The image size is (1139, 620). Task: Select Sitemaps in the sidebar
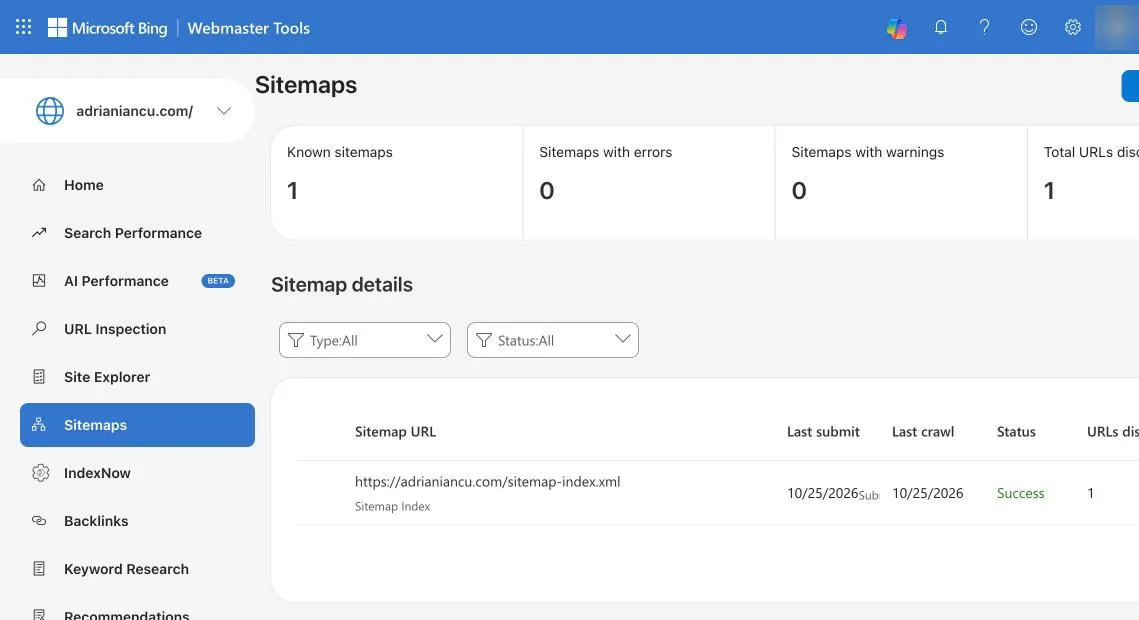click(137, 425)
